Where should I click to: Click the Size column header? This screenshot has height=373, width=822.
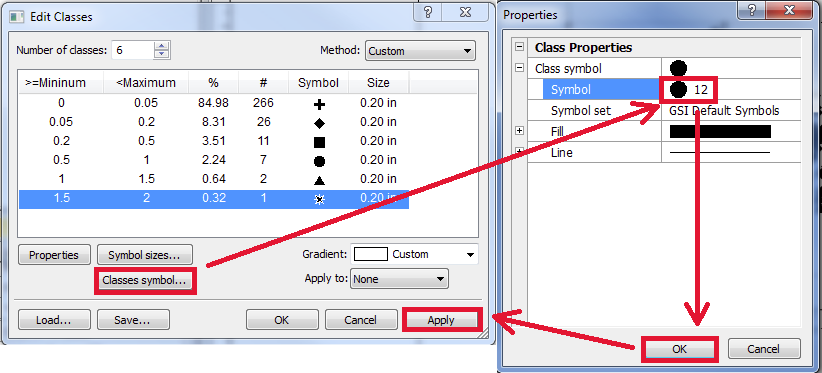[378, 83]
